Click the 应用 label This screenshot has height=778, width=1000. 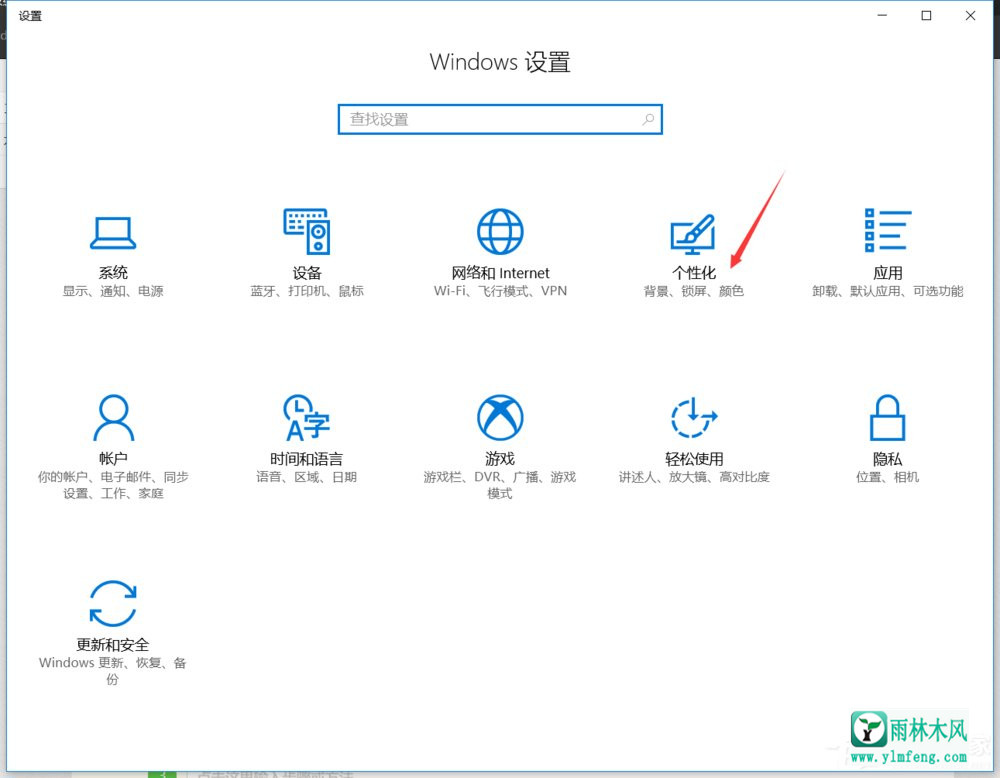888,273
